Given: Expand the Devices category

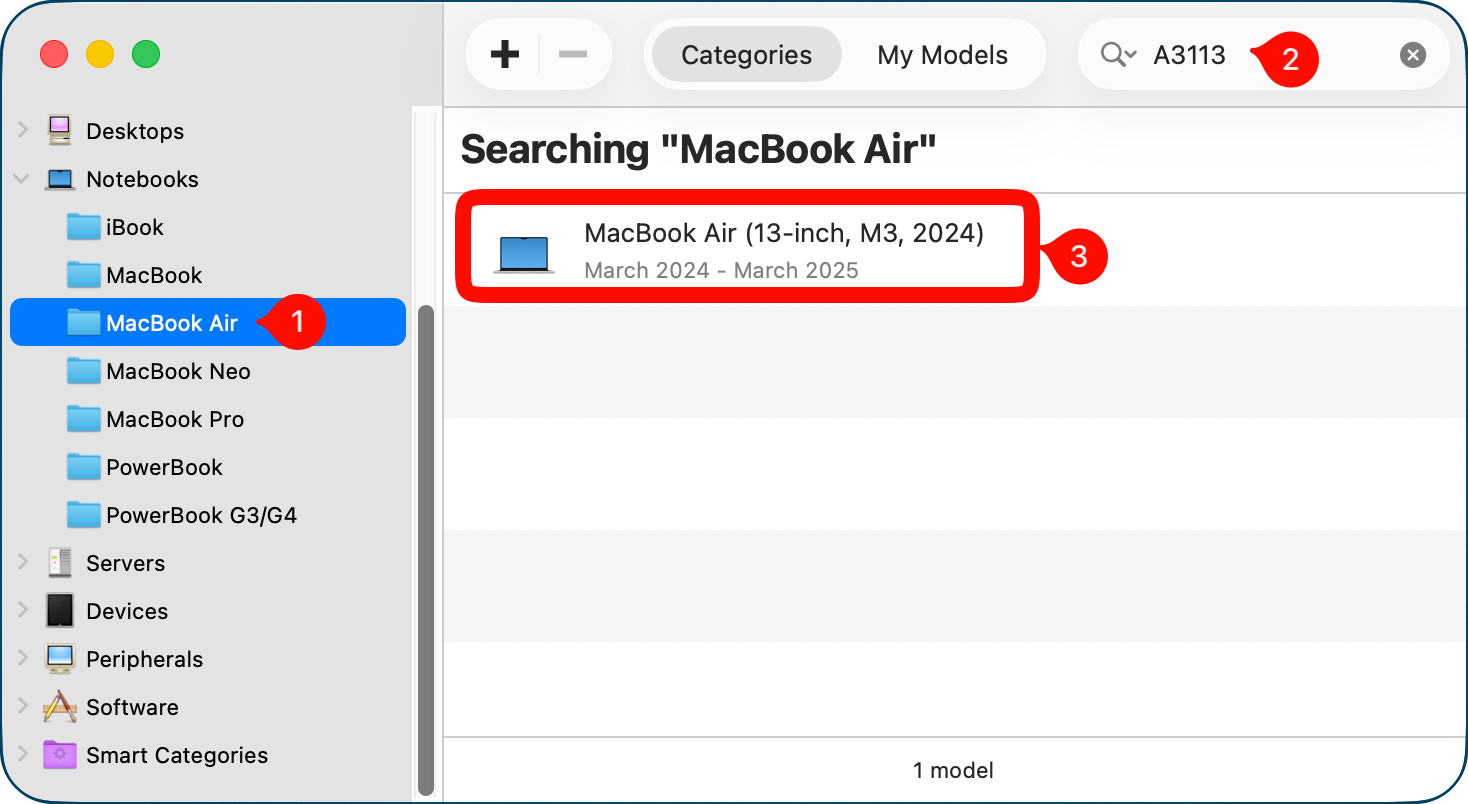Looking at the screenshot, I should [23, 611].
